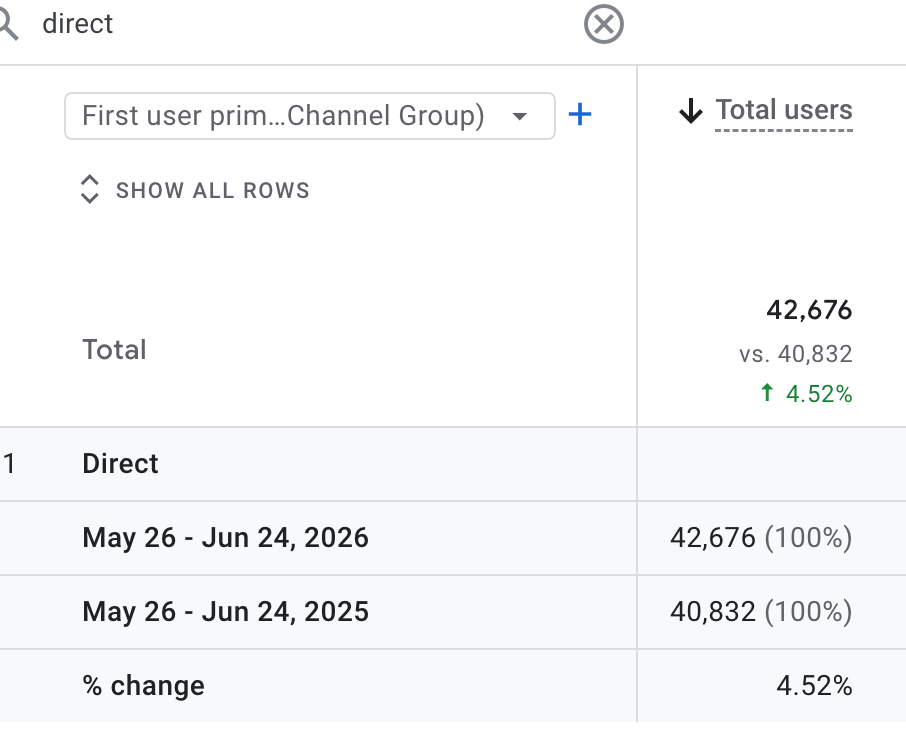Add a secondary dimension with the plus icon
The height and width of the screenshot is (744, 906).
click(580, 114)
